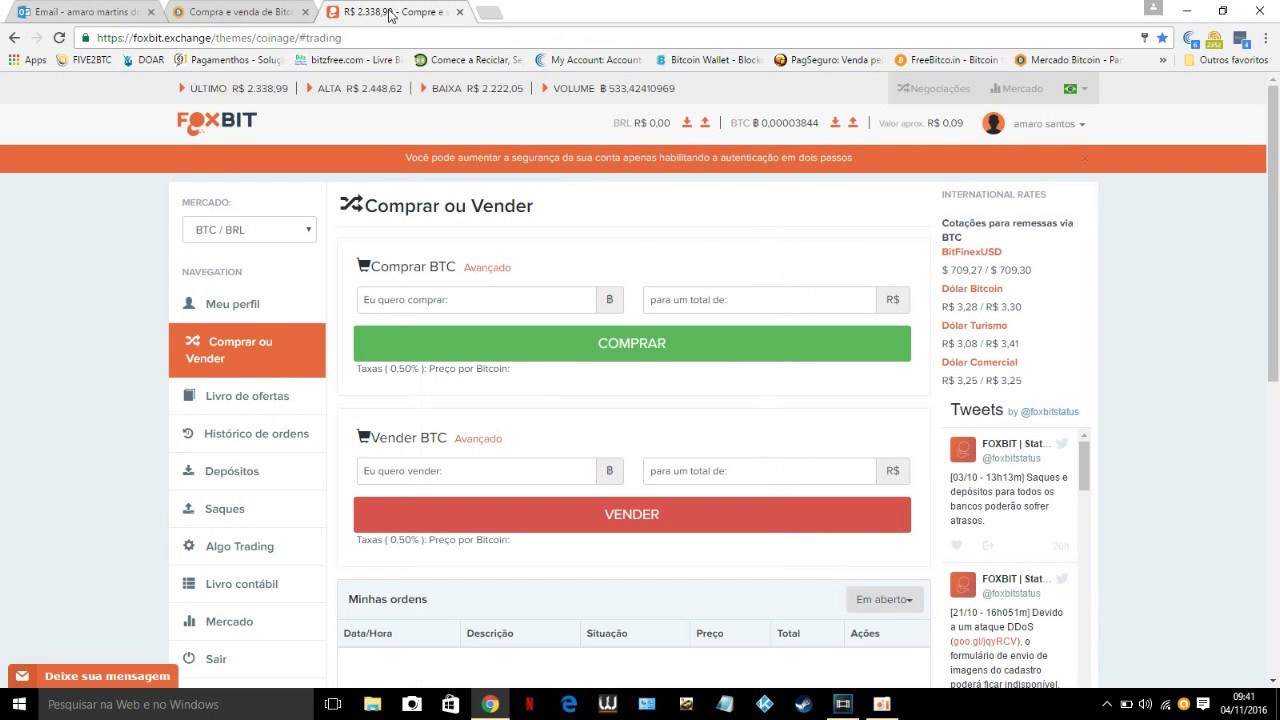
Task: Switch to Mercado view in top bar
Action: pyautogui.click(x=1014, y=89)
